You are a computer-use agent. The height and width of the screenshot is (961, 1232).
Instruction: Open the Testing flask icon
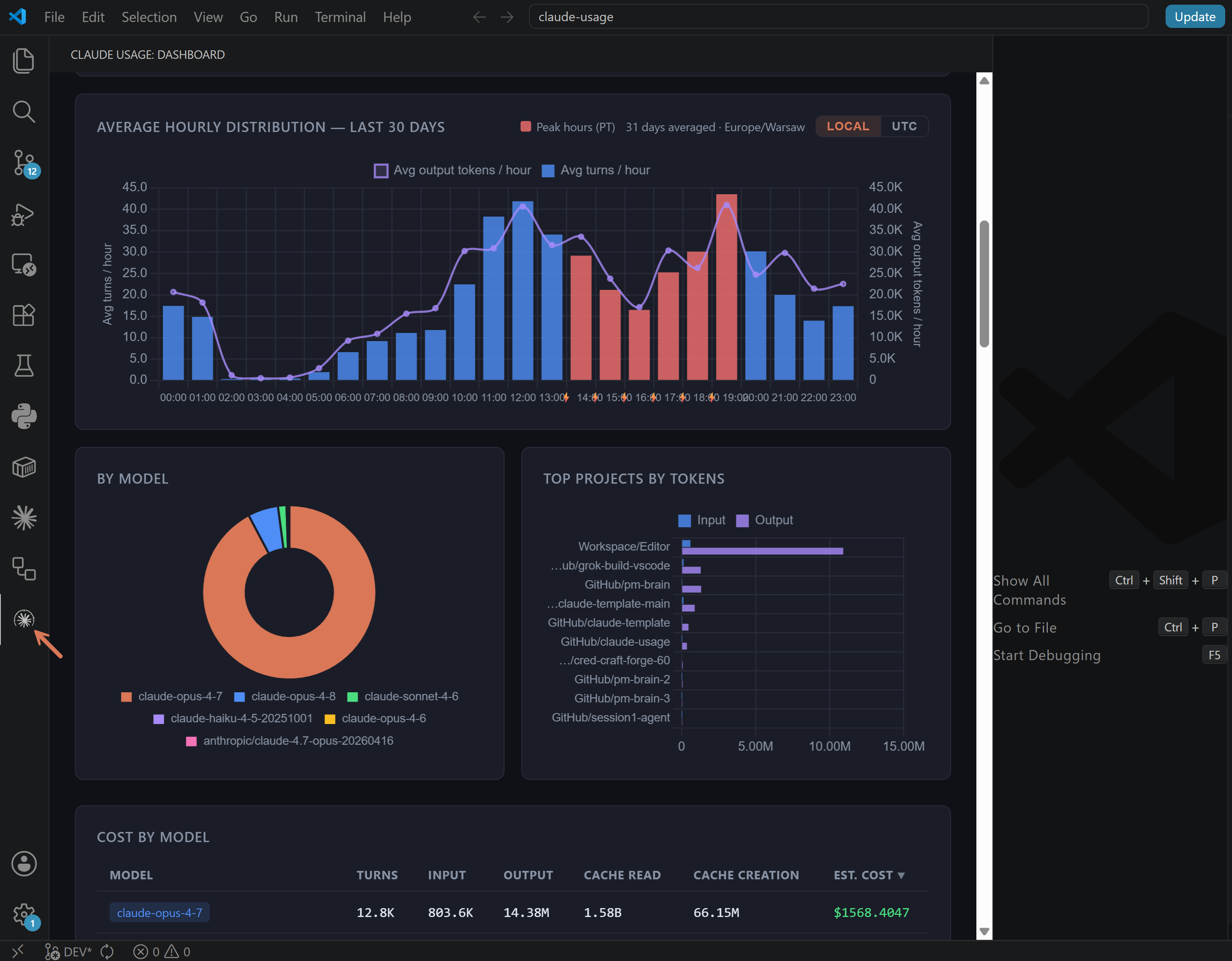pyautogui.click(x=24, y=366)
